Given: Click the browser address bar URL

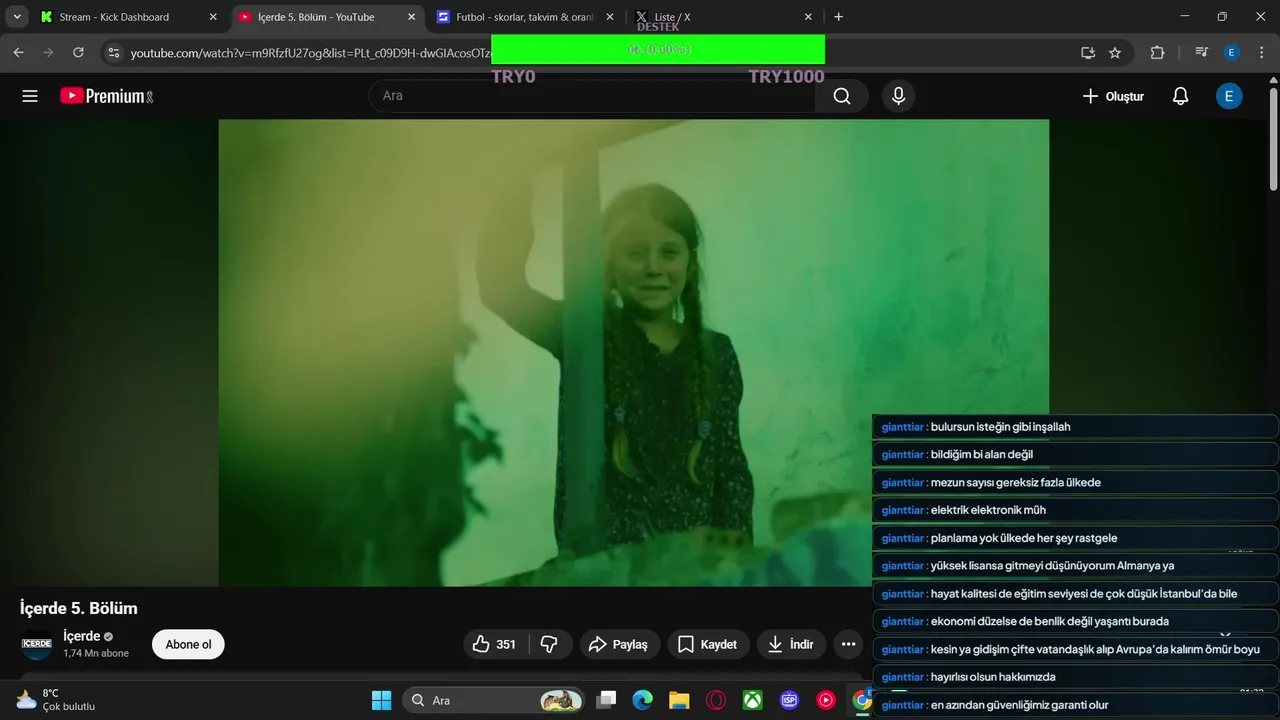Looking at the screenshot, I should pos(311,52).
